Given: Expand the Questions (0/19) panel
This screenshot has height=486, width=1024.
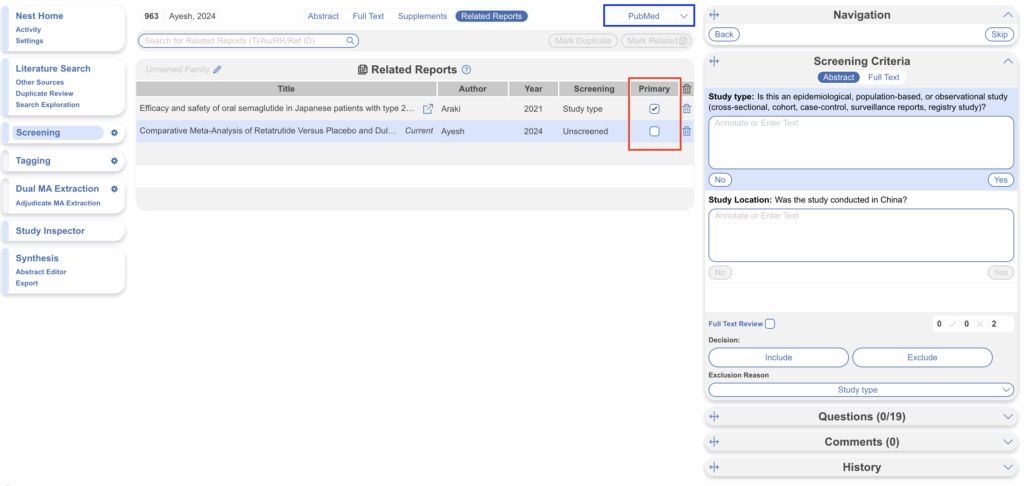Looking at the screenshot, I should [x=861, y=417].
